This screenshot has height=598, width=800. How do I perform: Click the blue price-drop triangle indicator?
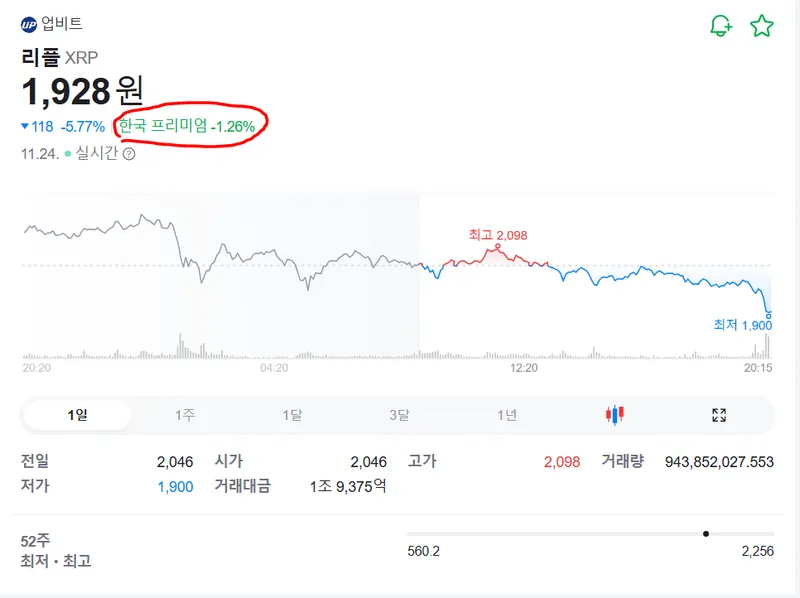(25, 126)
